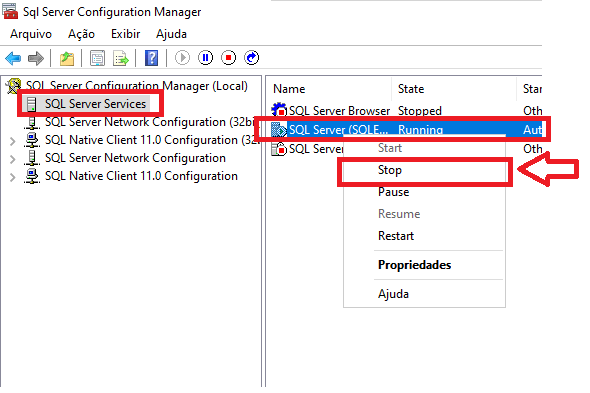590x393 pixels.
Task: Click the Start service toolbar icon
Action: coord(182,58)
